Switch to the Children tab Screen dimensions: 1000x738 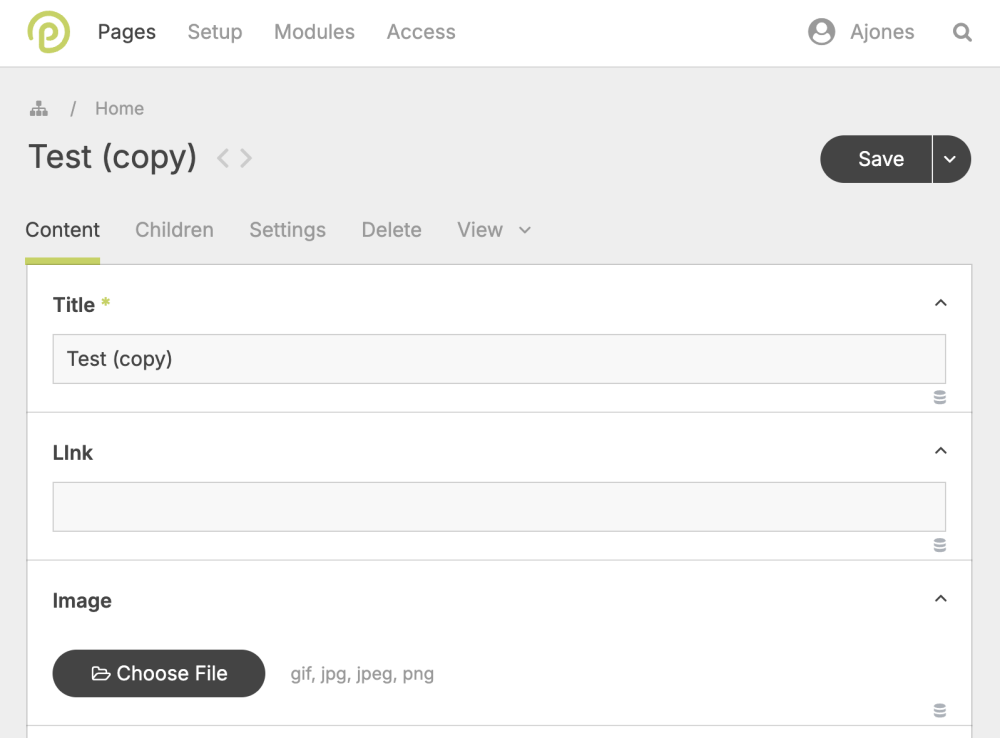pyautogui.click(x=174, y=230)
